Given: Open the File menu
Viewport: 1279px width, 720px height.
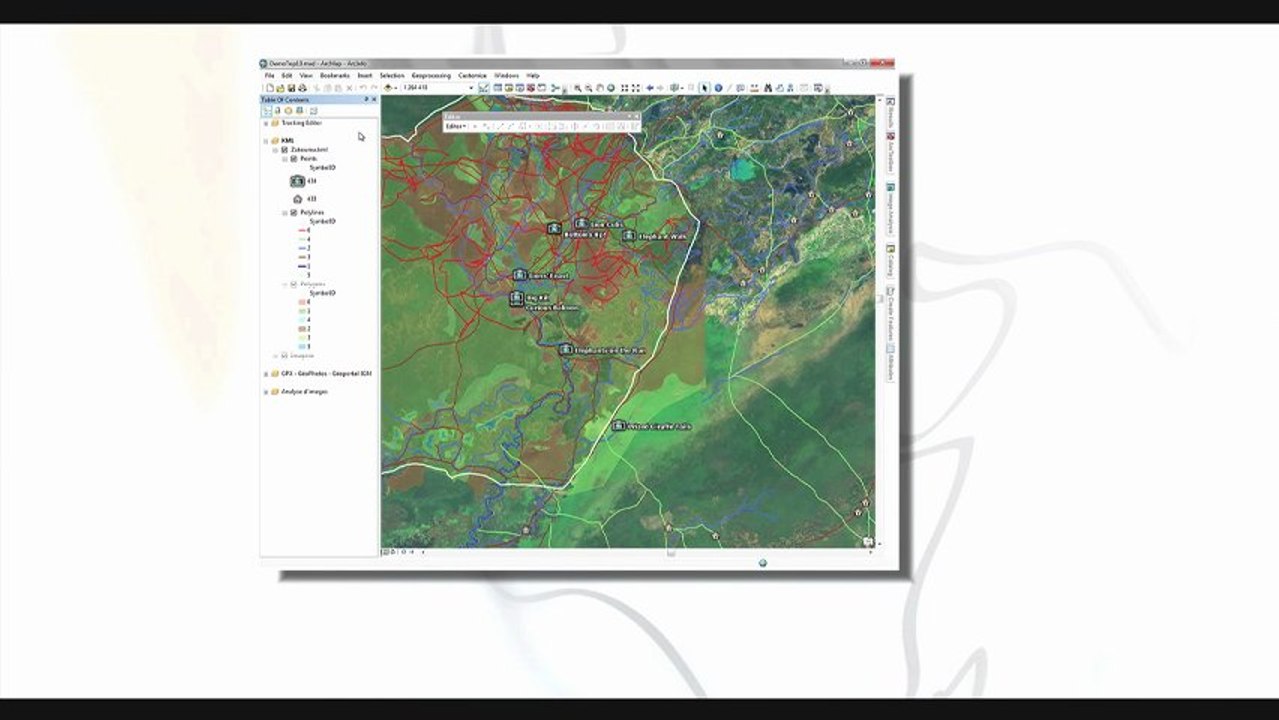Looking at the screenshot, I should [x=269, y=76].
